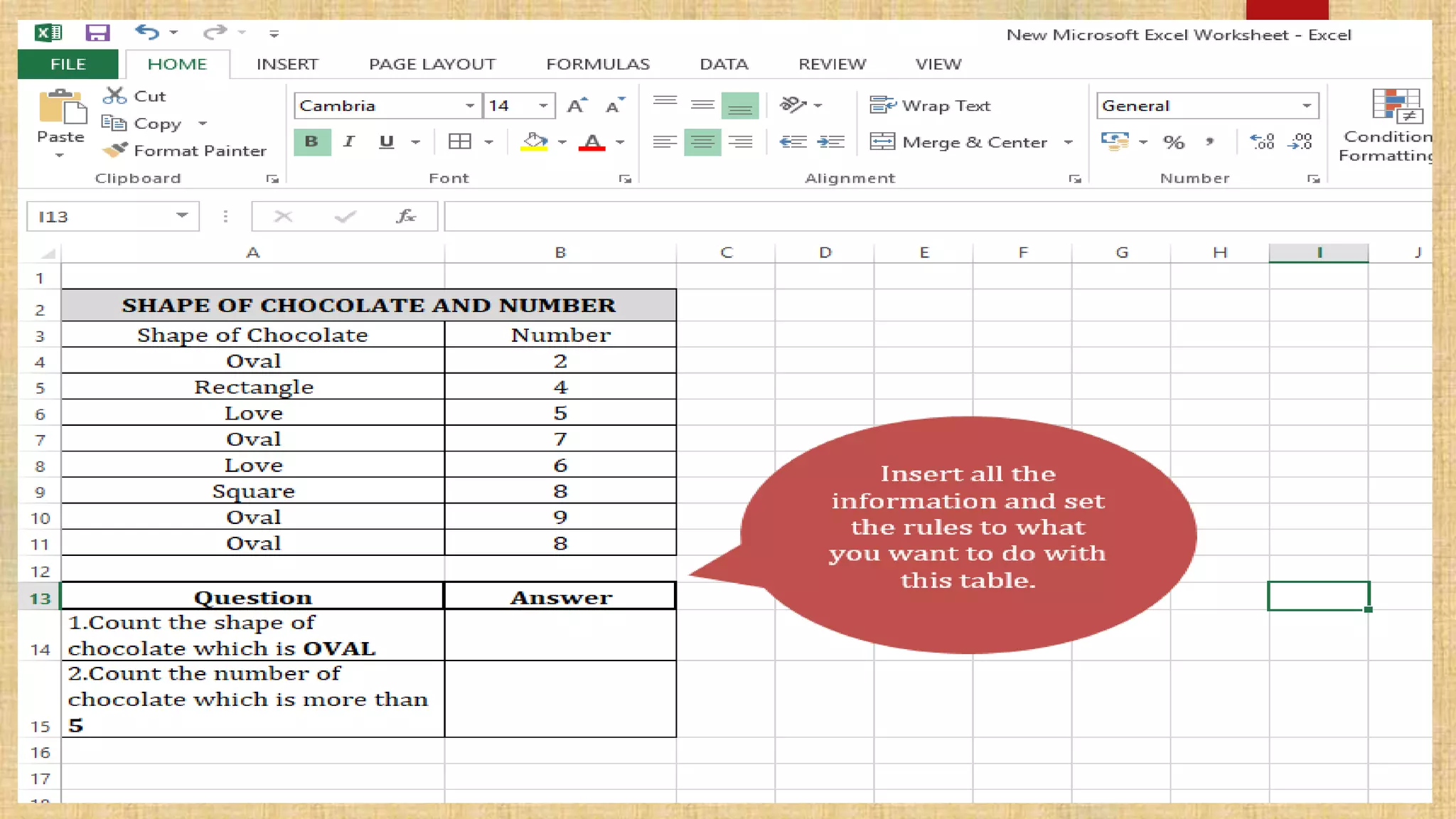Toggle Wrap Text
Screen dimensions: 1456x819
pyautogui.click(x=930, y=105)
